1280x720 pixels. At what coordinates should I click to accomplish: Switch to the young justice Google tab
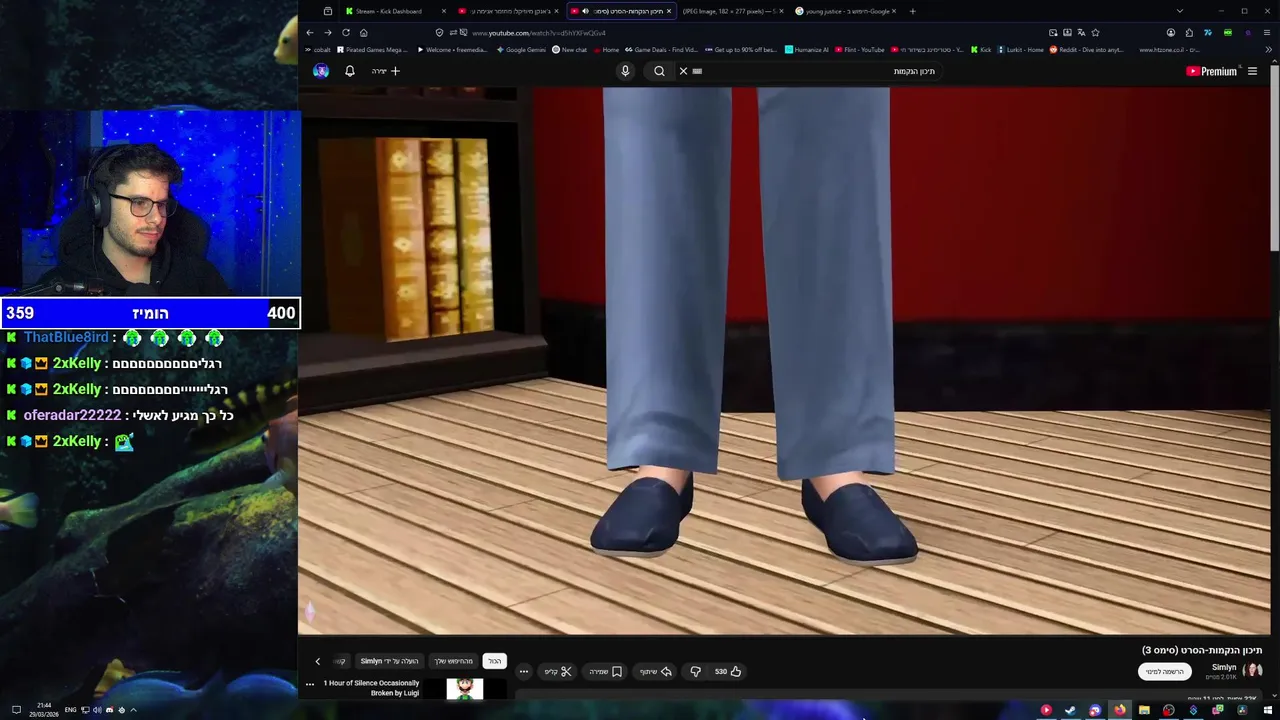click(x=845, y=11)
